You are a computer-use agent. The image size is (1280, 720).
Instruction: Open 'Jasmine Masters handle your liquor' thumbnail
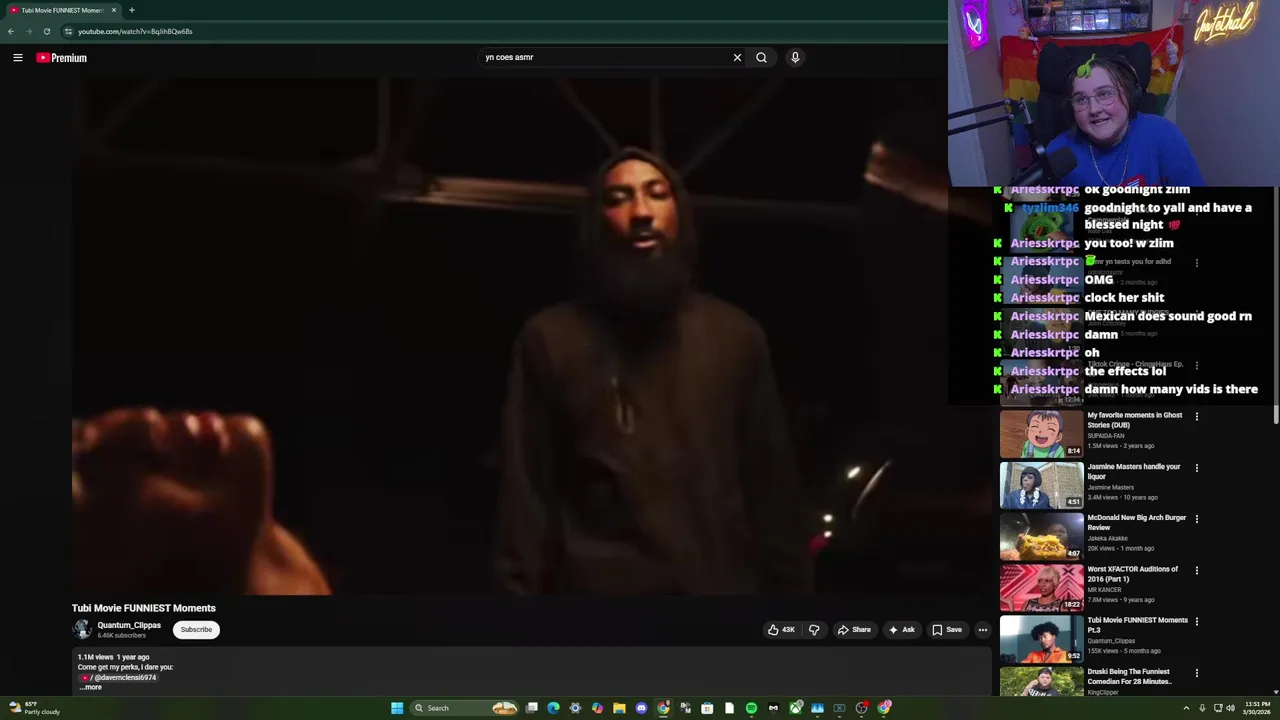(1041, 484)
